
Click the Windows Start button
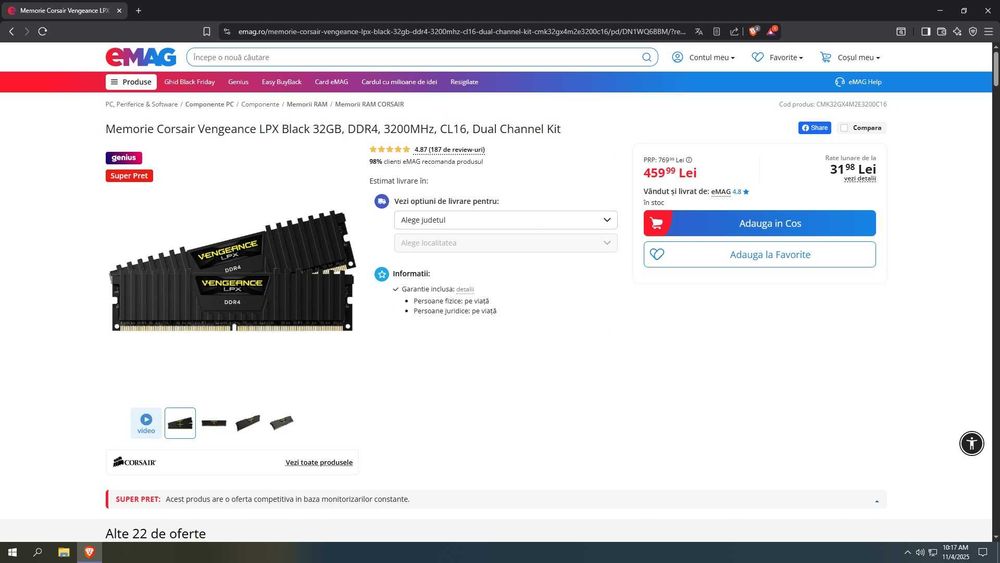point(12,552)
